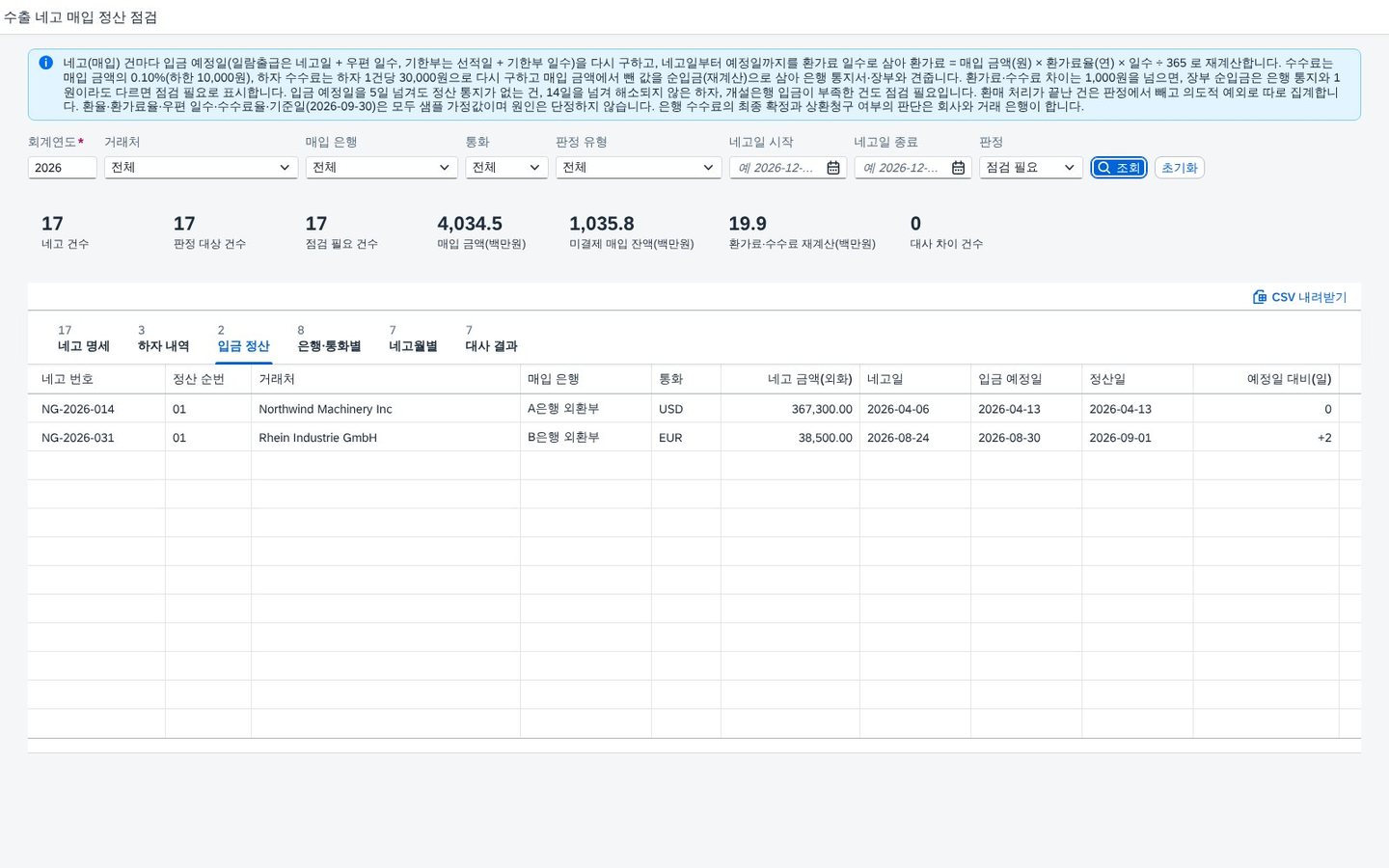1389x868 pixels.
Task: Open the 네고일 종료 calendar picker icon
Action: (x=958, y=168)
